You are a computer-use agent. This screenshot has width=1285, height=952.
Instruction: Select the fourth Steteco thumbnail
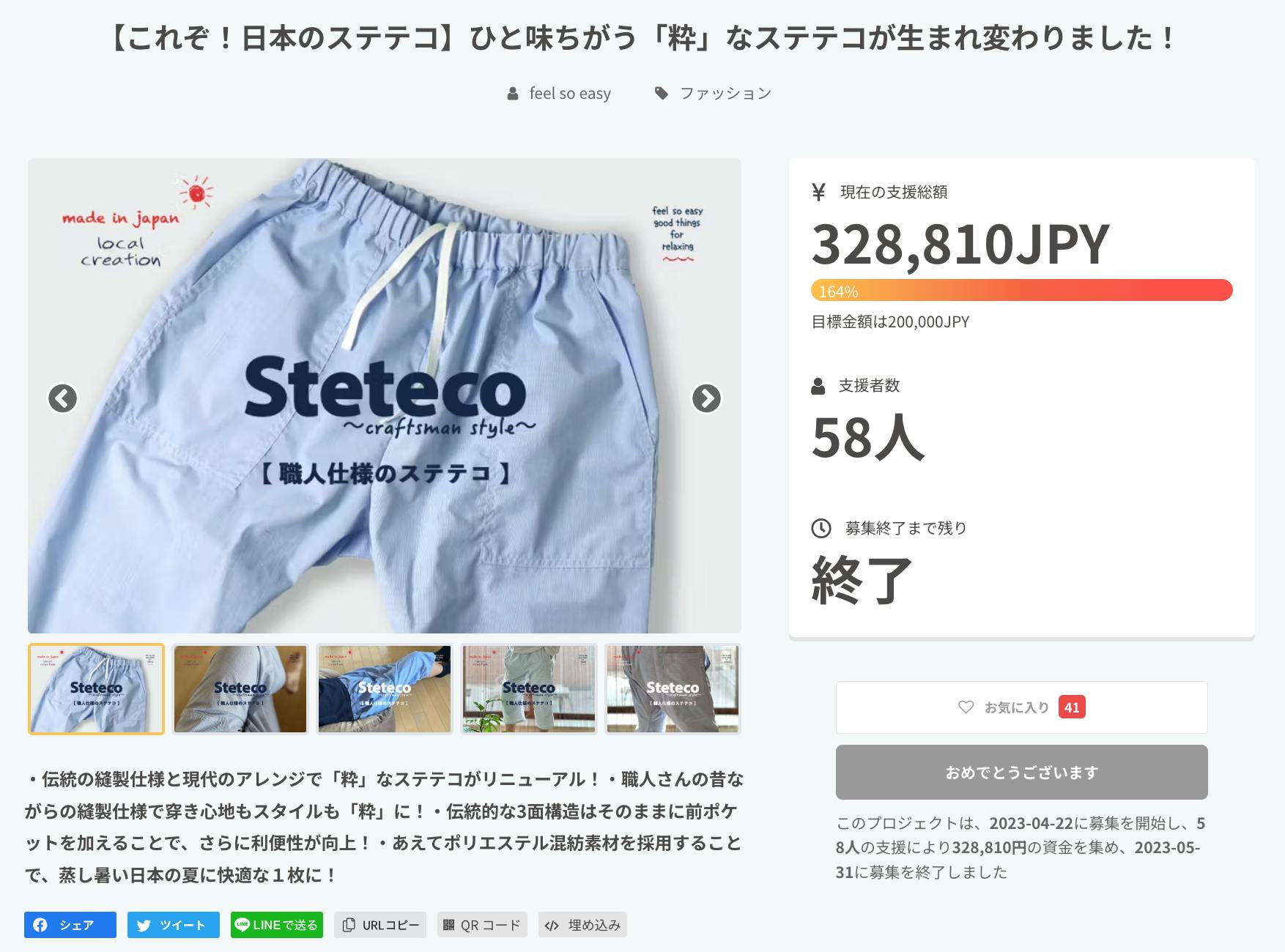[529, 689]
